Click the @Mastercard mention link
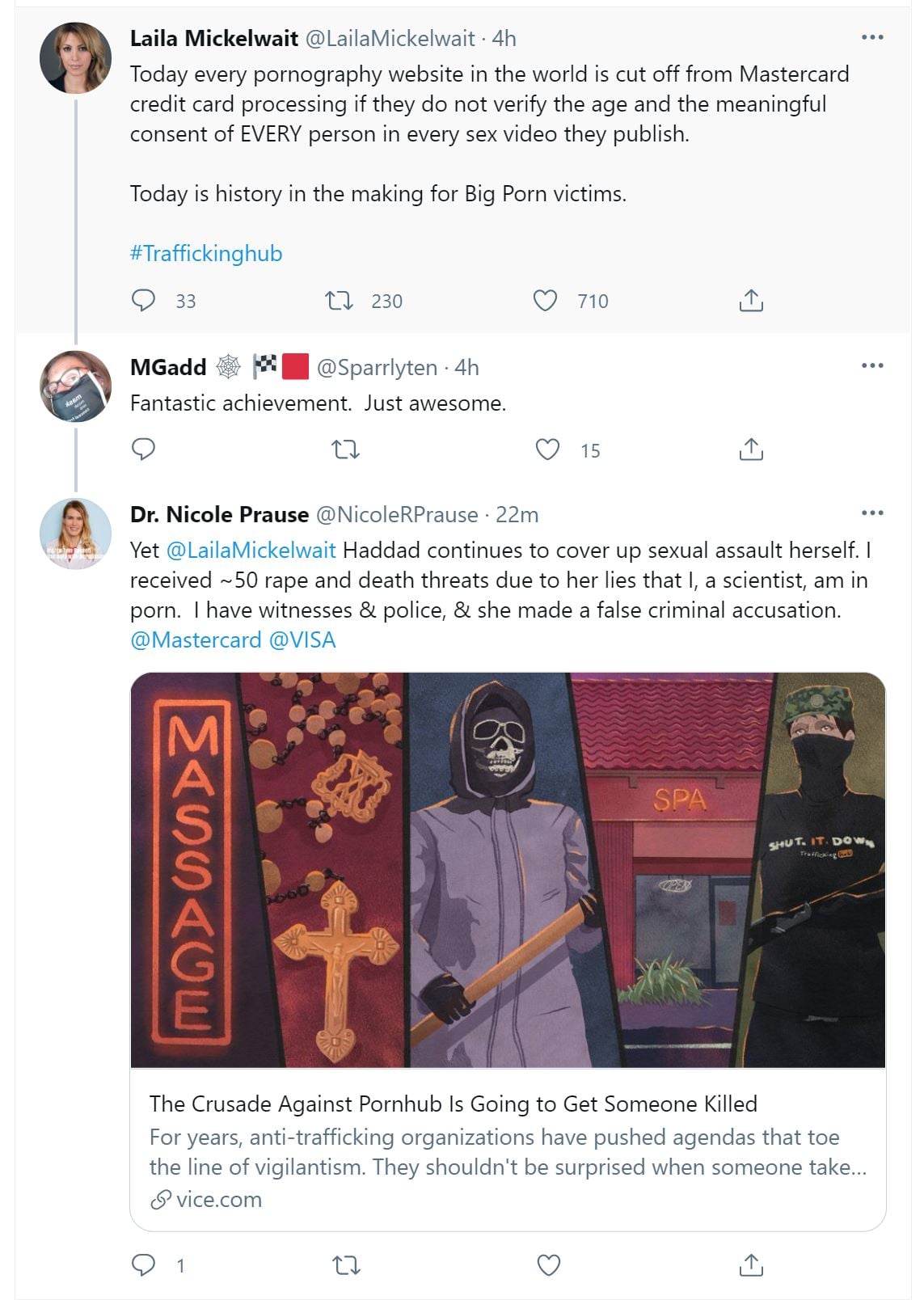Screen dimensions: 924x1300 [x=196, y=640]
